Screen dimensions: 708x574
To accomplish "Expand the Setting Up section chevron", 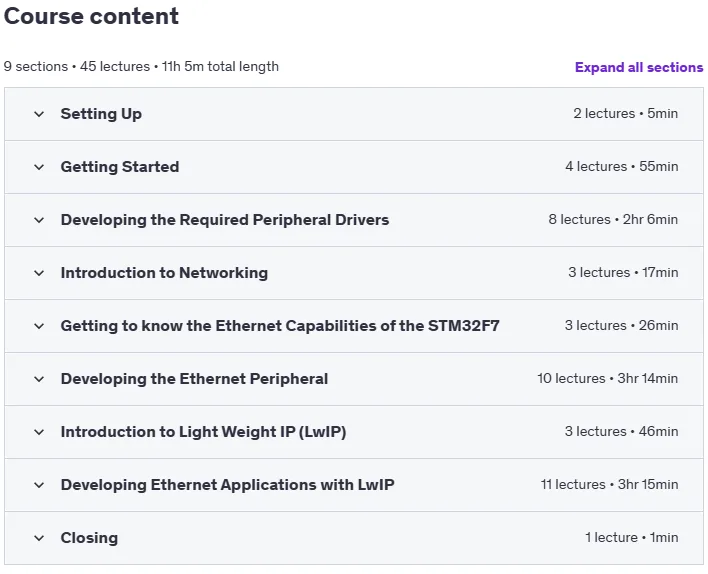I will (39, 114).
